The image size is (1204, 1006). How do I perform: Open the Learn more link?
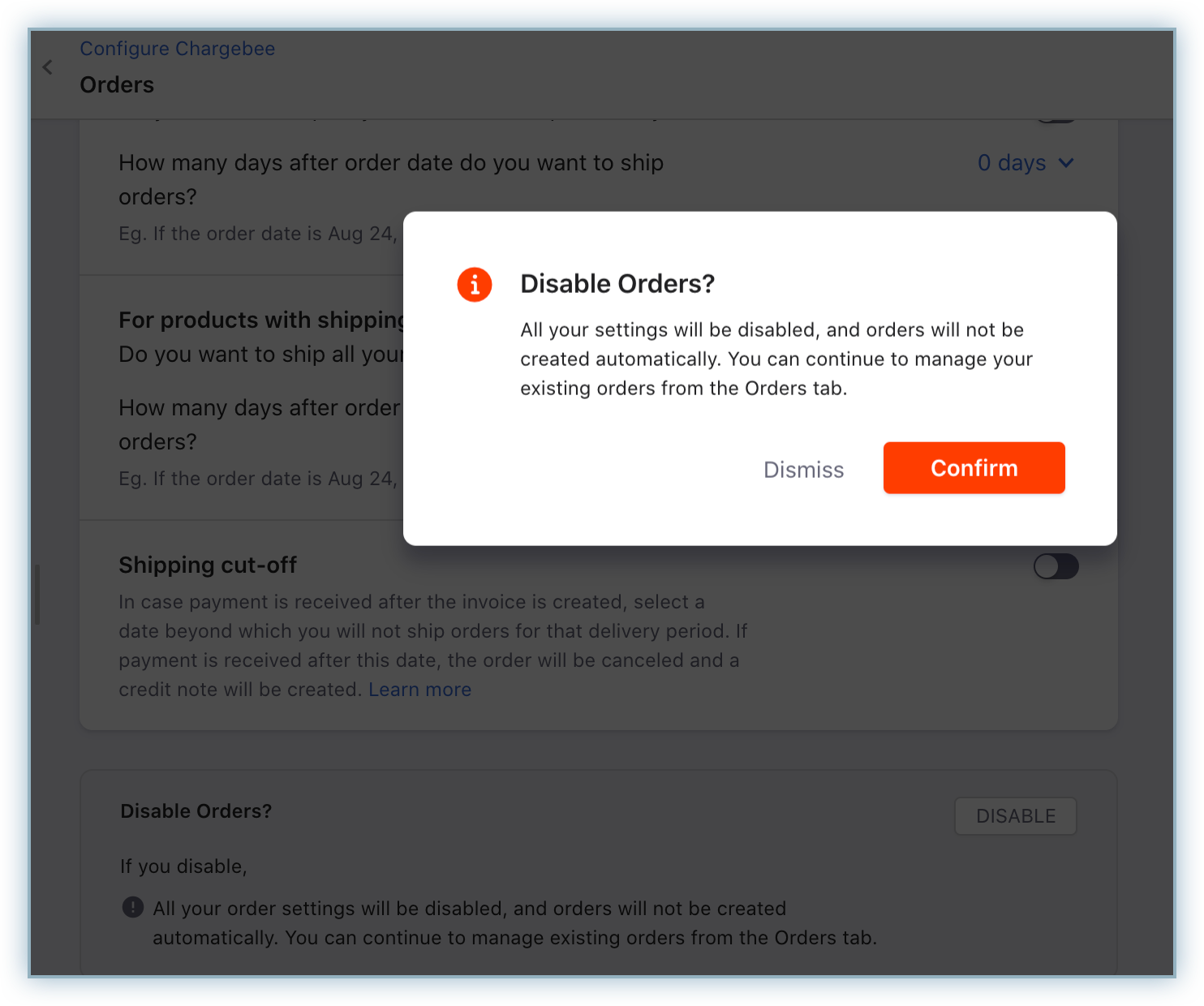coord(419,690)
